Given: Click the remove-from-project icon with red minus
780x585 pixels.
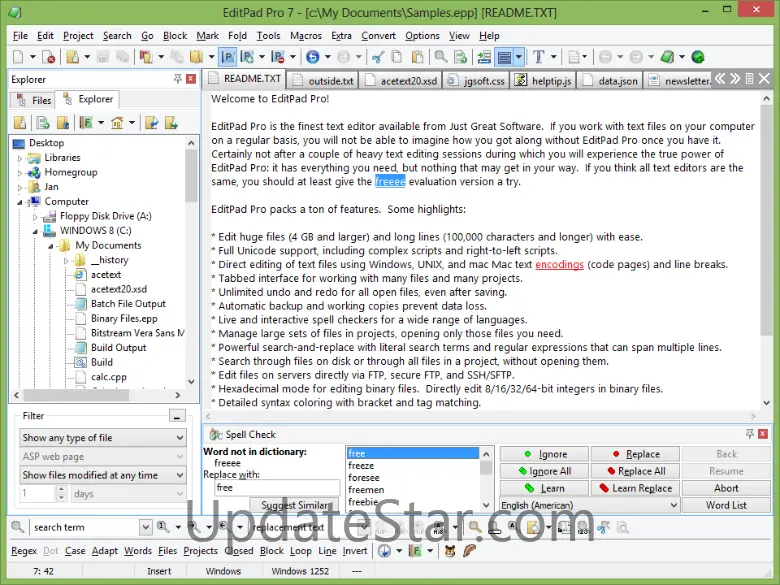Looking at the screenshot, I should click(x=278, y=57).
